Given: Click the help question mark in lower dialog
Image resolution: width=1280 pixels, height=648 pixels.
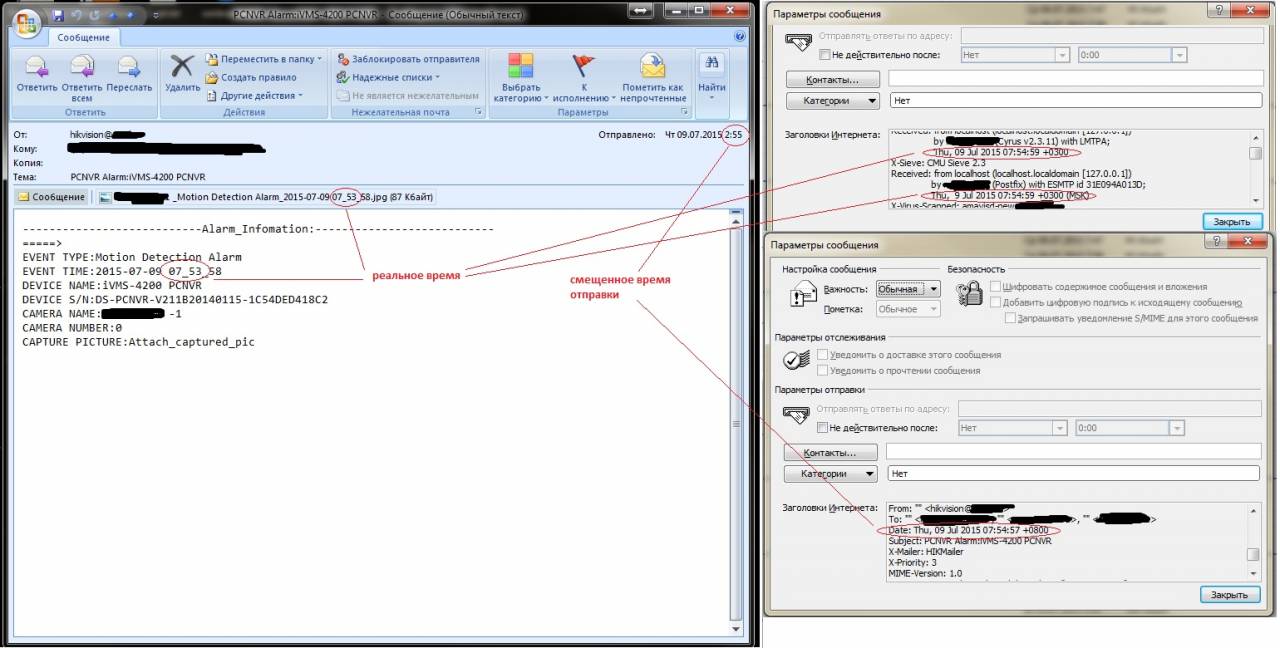Looking at the screenshot, I should click(1218, 243).
